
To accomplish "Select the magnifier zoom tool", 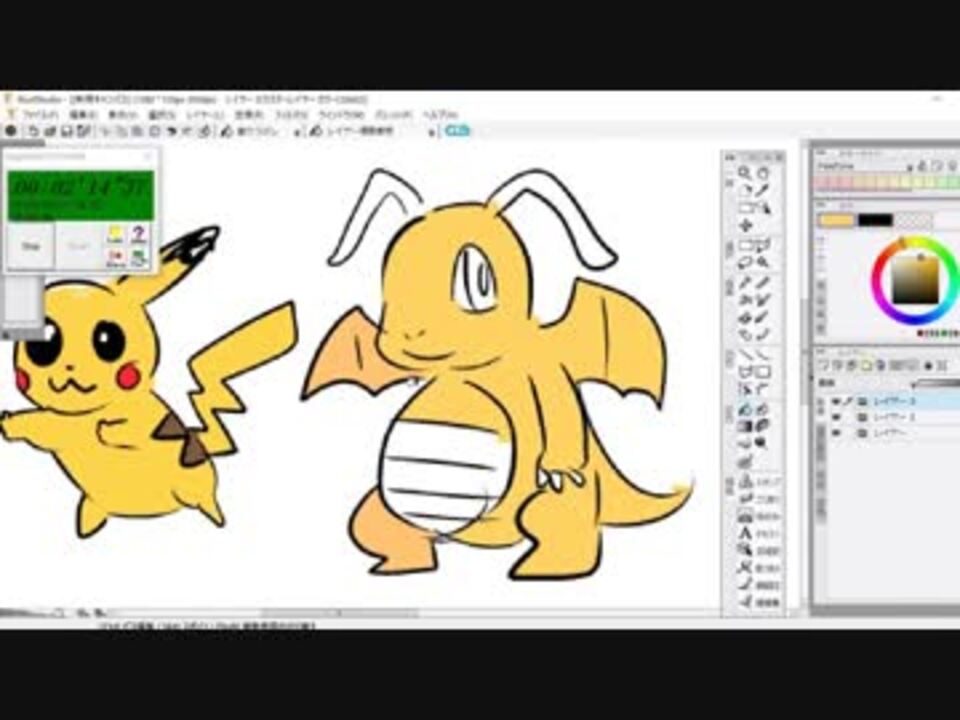I will [744, 173].
